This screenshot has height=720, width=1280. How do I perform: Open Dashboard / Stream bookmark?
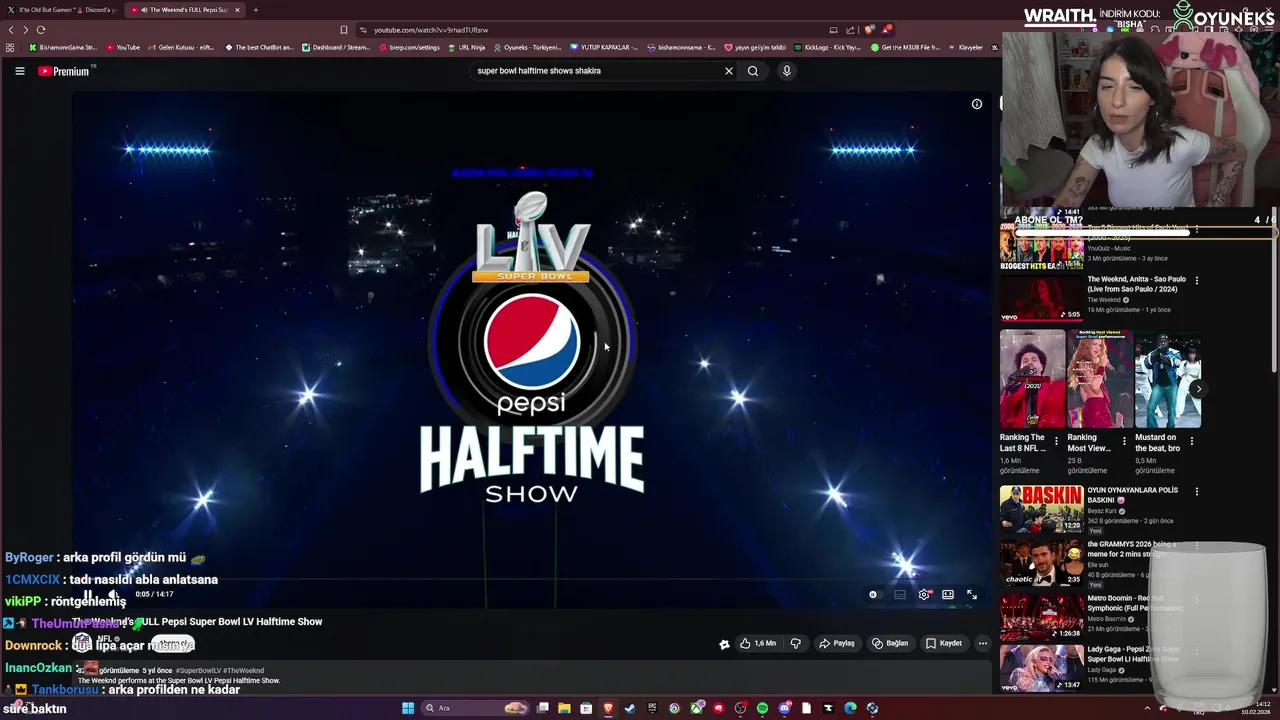337,47
